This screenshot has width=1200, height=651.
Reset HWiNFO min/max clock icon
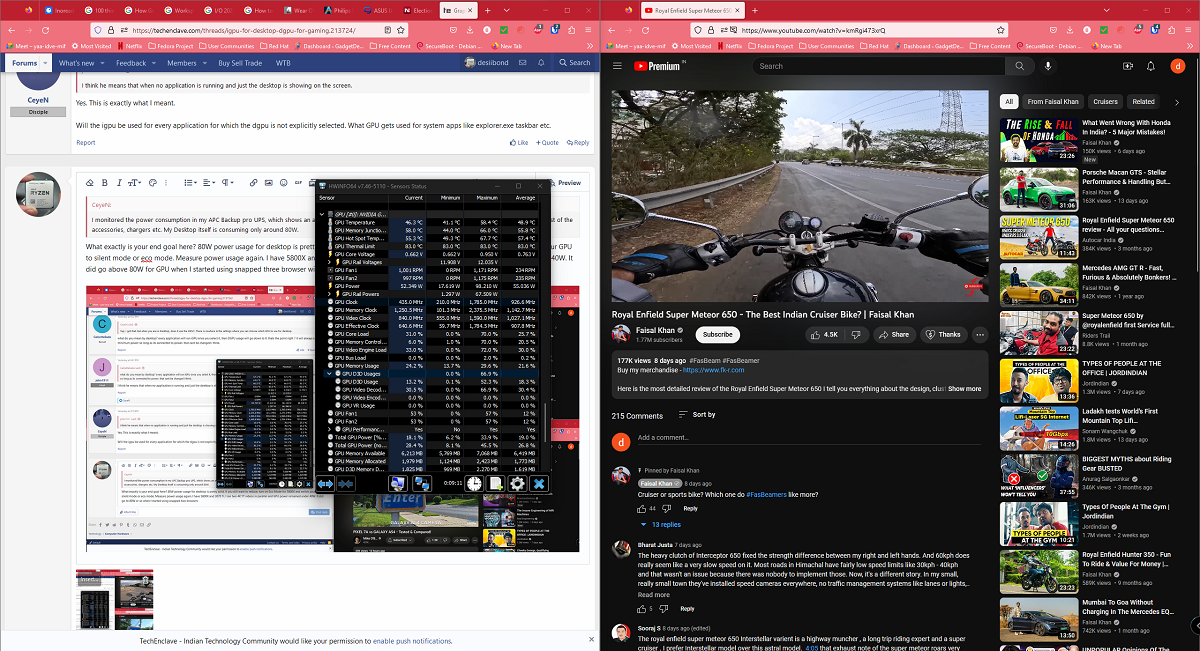473,484
